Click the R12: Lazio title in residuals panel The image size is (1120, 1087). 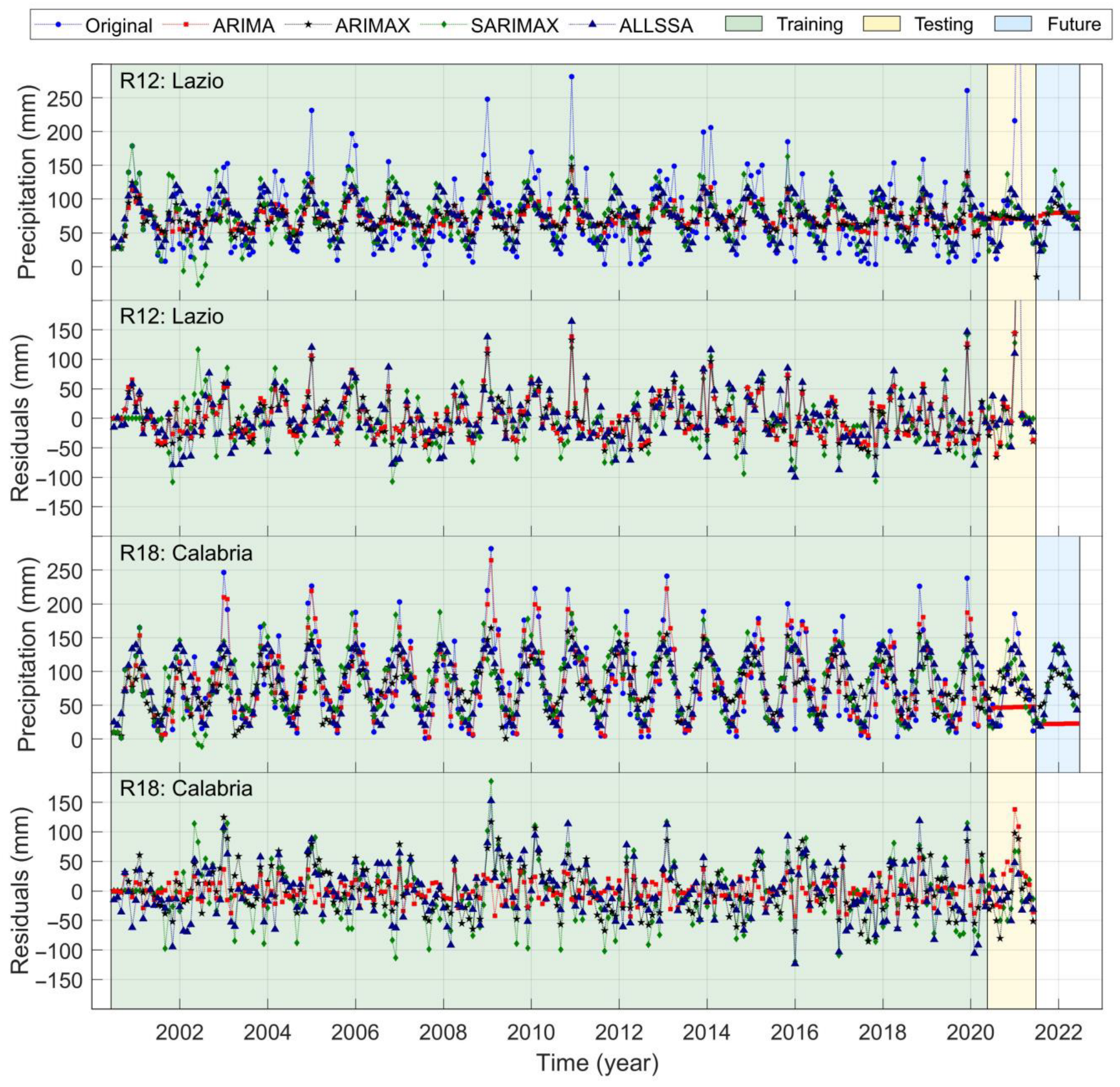172,316
